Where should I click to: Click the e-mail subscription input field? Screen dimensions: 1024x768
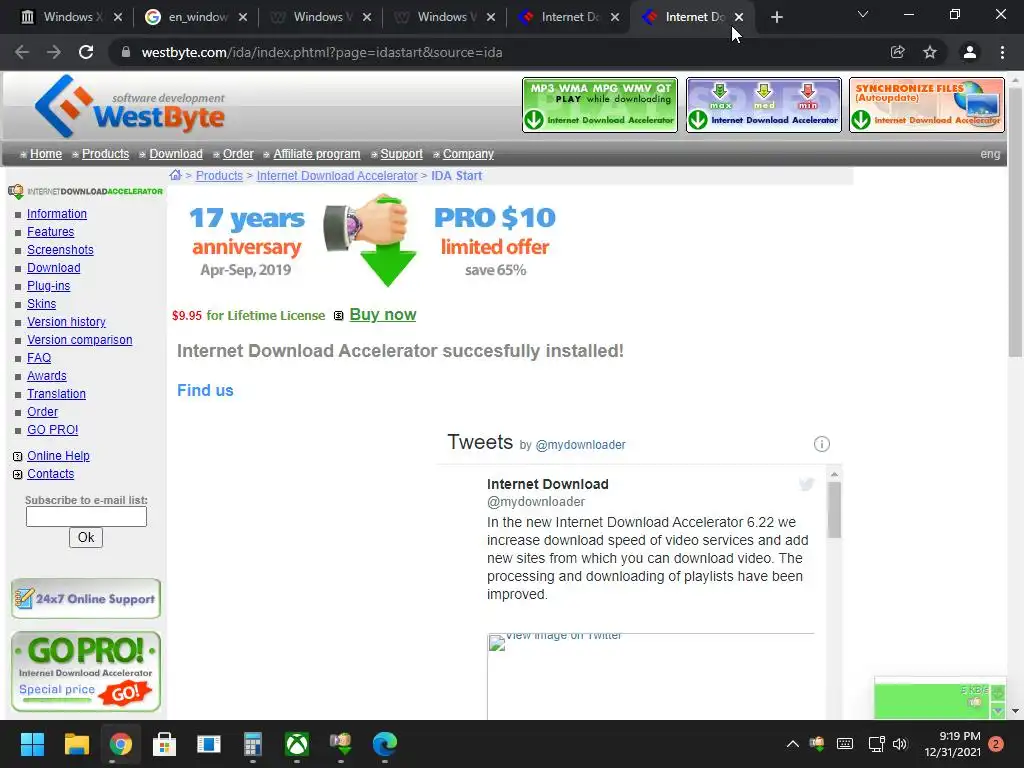[86, 517]
